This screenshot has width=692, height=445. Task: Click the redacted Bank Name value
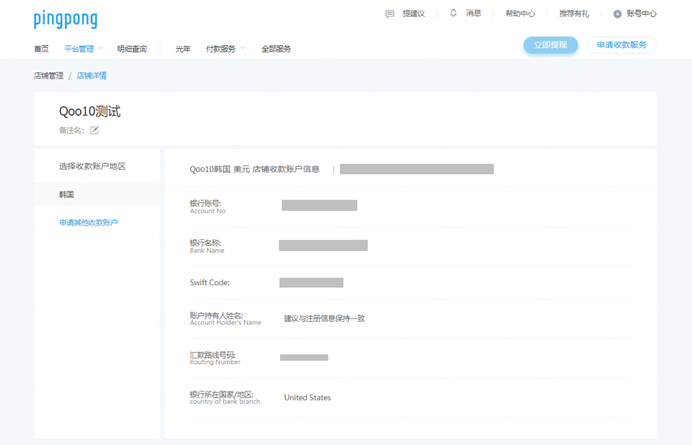tap(323, 245)
